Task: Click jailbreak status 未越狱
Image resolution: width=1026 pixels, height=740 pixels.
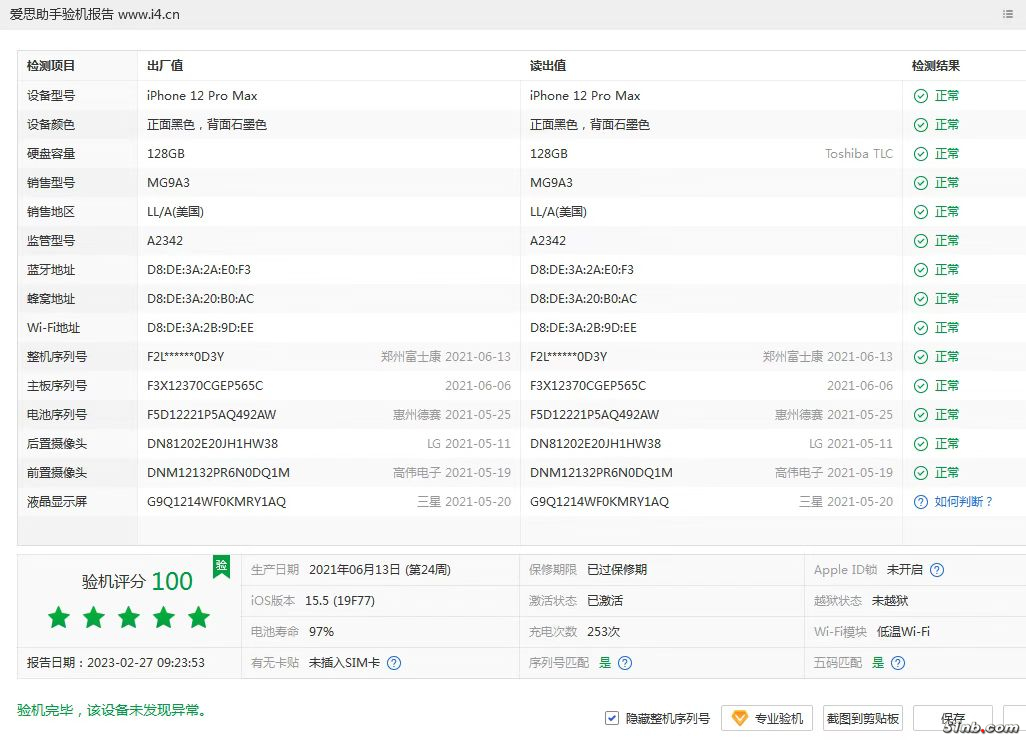Action: [890, 601]
